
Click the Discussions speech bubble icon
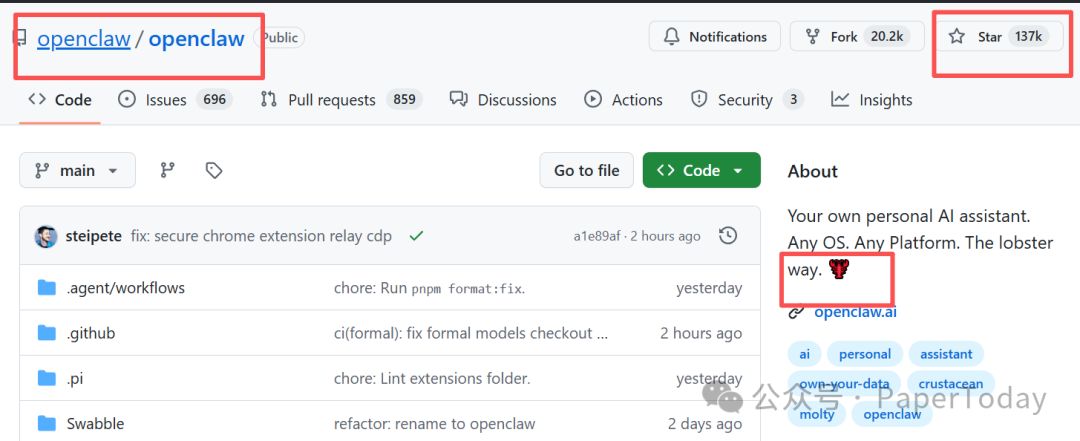tap(459, 99)
